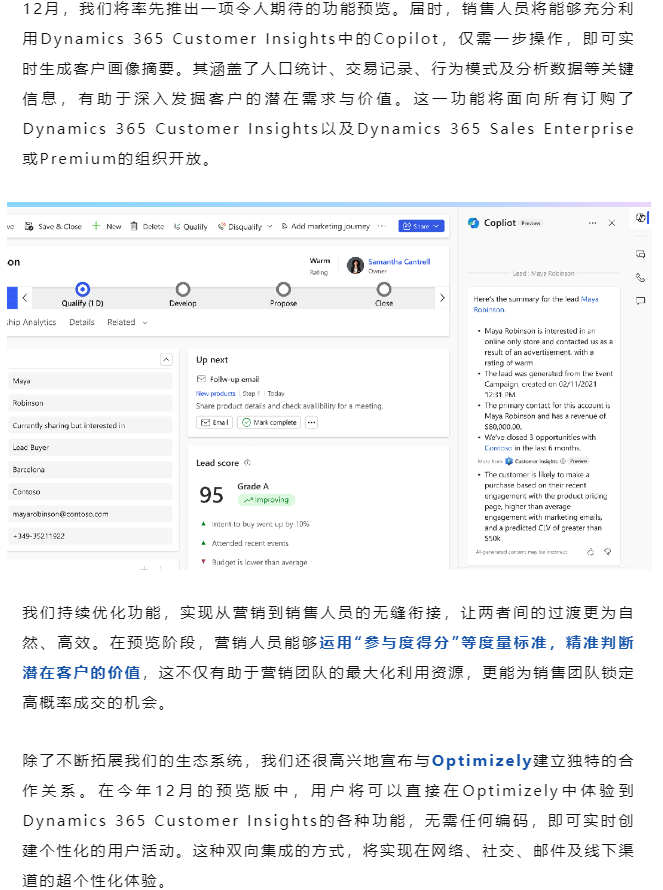
Task: Click 'Intent to buy went up by 10%'
Action: [x=261, y=524]
